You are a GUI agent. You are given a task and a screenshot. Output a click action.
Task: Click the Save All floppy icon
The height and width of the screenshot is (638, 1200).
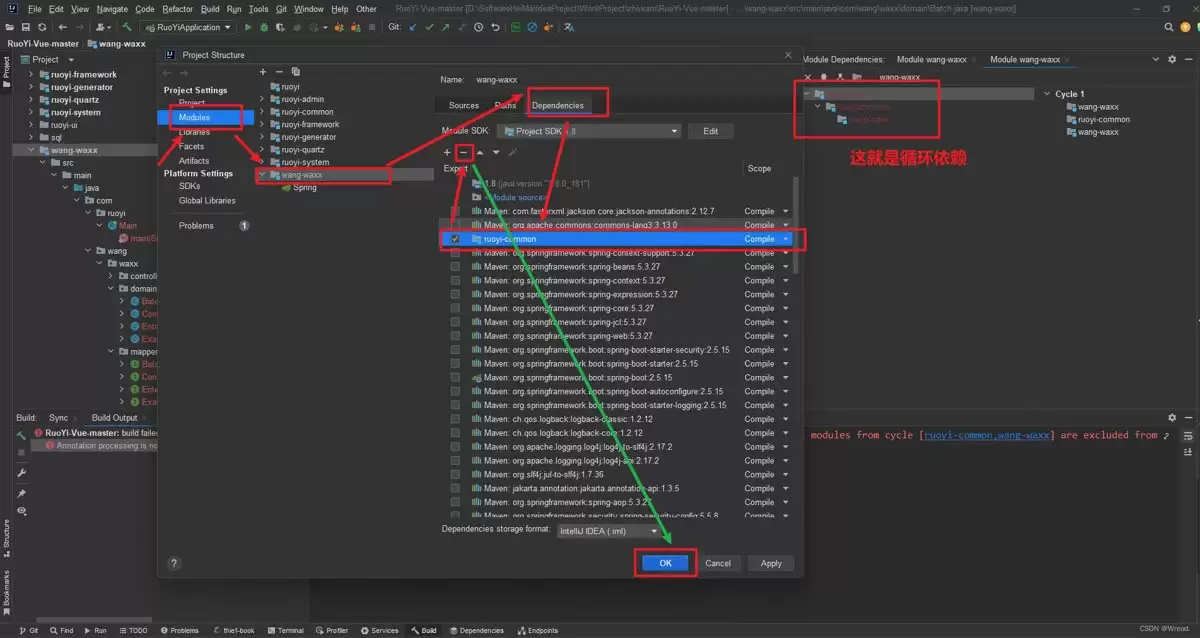(25, 27)
